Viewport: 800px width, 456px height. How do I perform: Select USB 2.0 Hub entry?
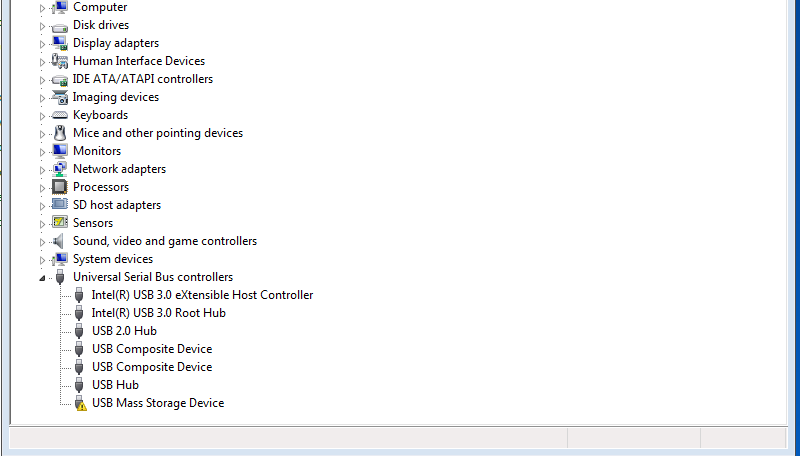124,331
